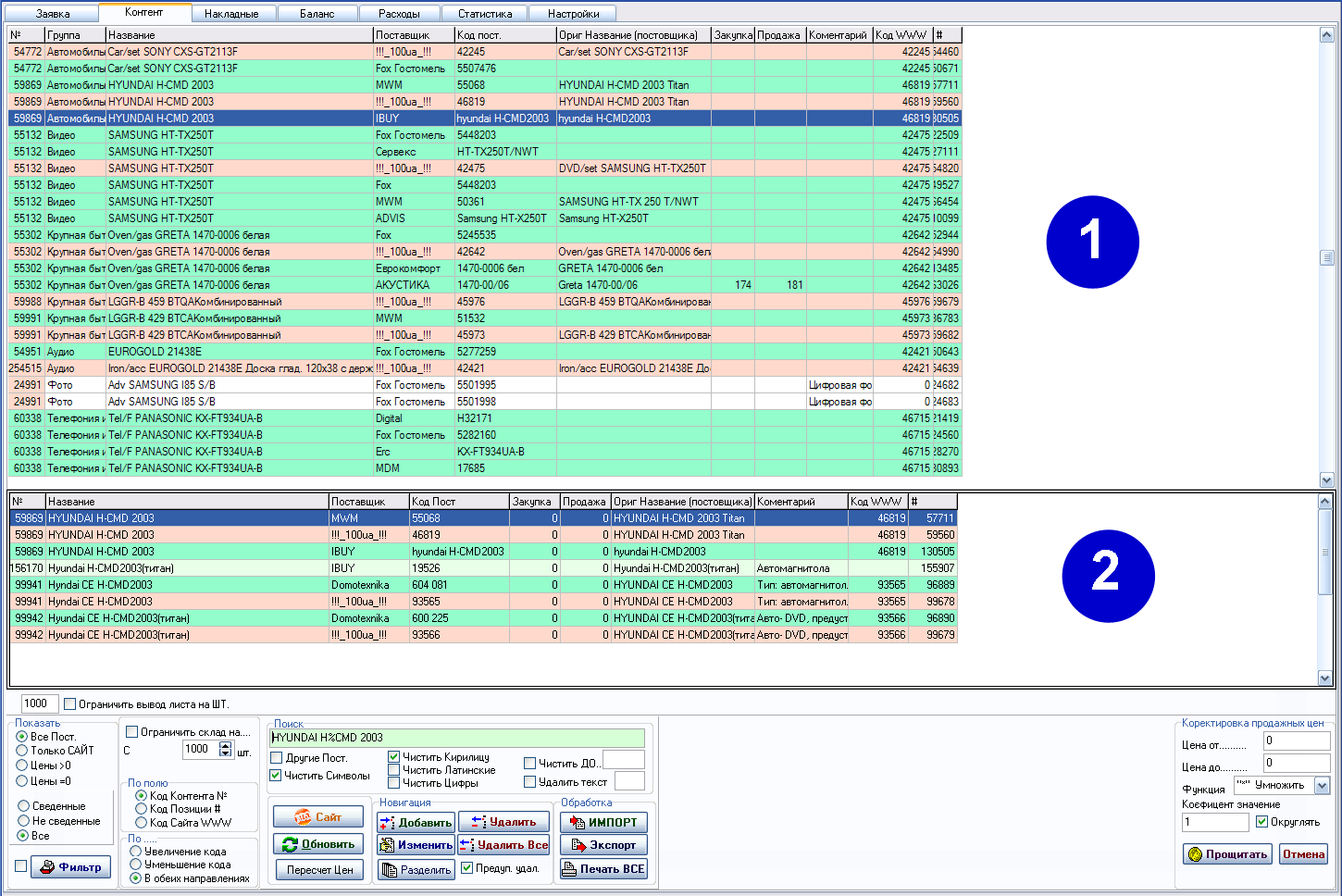Click the Экспорт button
1342x896 pixels.
[x=603, y=845]
